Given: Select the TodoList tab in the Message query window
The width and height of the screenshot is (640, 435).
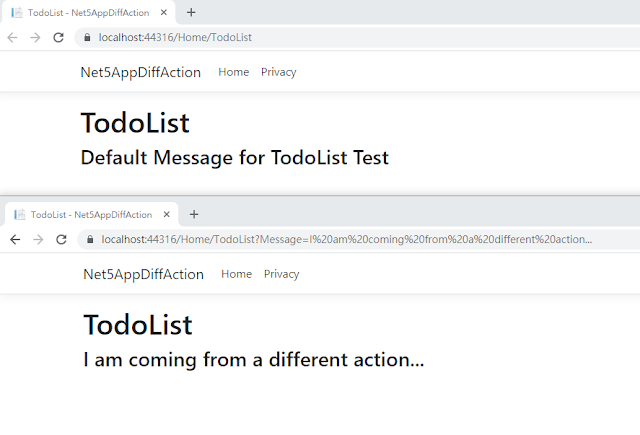Looking at the screenshot, I should [x=85, y=214].
